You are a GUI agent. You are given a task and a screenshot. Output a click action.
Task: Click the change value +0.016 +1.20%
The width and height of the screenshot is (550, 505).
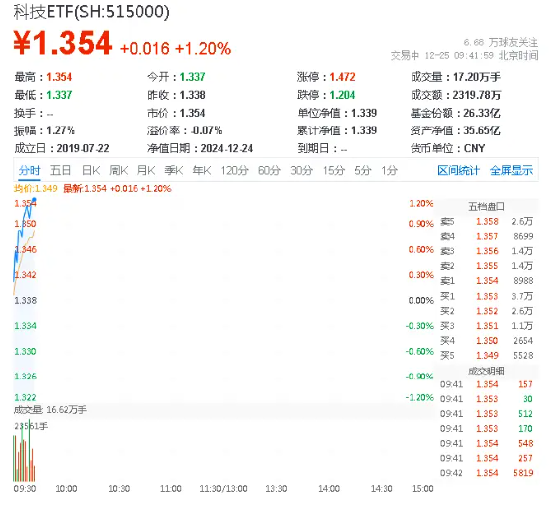pyautogui.click(x=175, y=48)
